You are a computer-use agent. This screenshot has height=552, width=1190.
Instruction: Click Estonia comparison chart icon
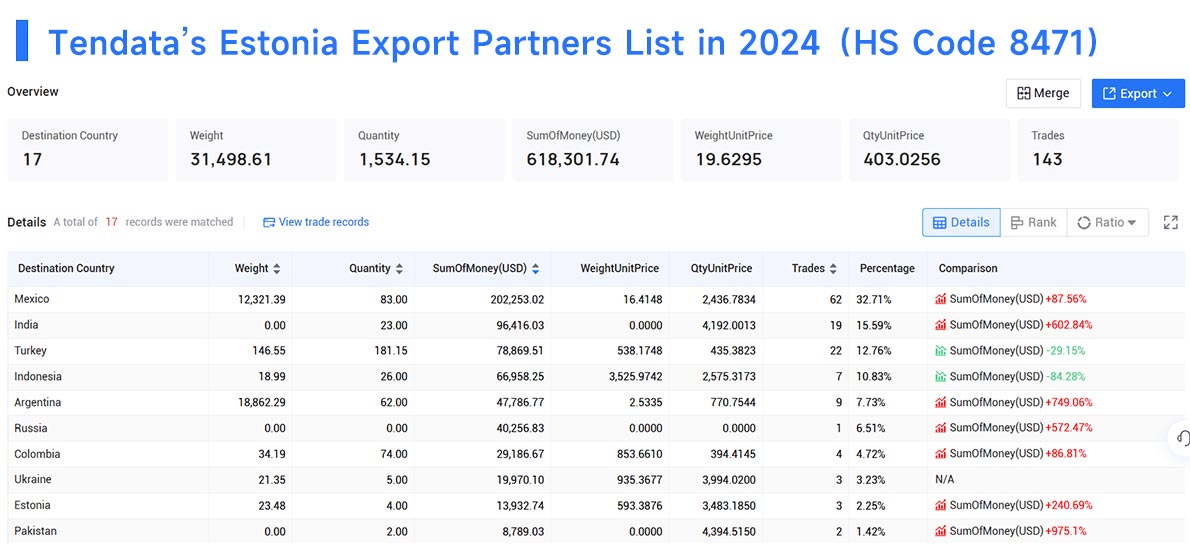point(941,506)
